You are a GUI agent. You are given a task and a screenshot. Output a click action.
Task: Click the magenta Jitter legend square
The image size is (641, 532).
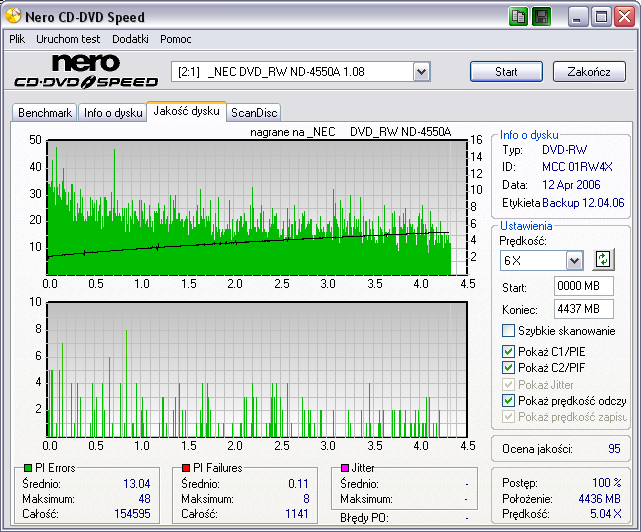pos(345,468)
